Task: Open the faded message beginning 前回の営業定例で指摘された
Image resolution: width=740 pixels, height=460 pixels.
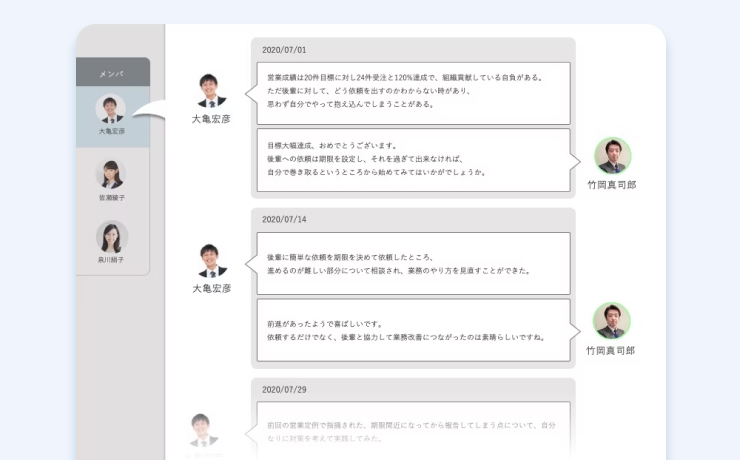Action: (413, 431)
